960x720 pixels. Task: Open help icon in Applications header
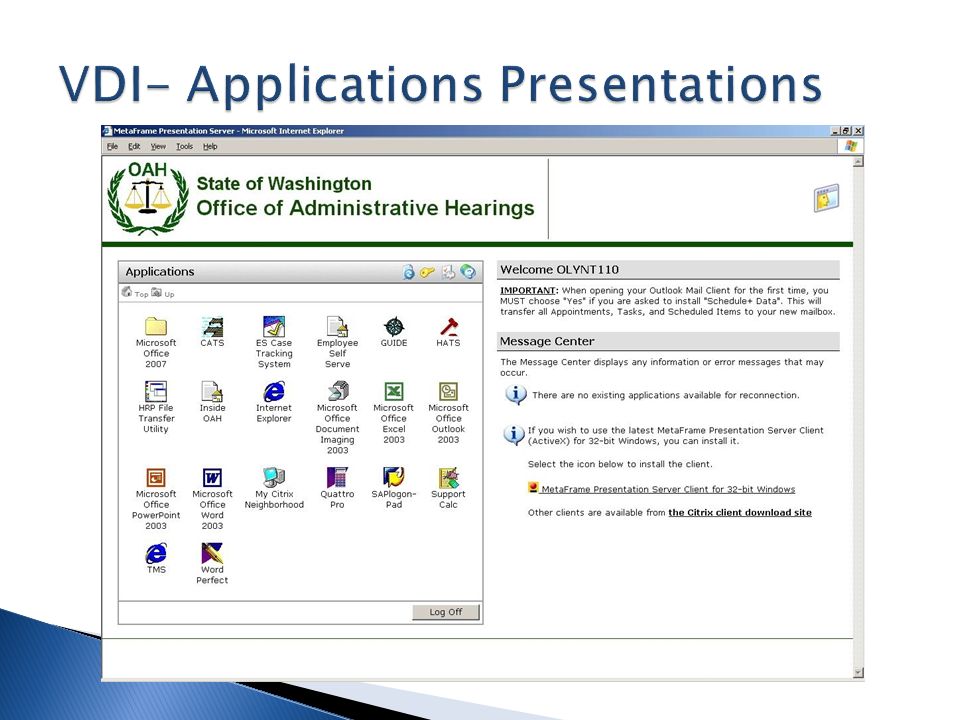(468, 272)
